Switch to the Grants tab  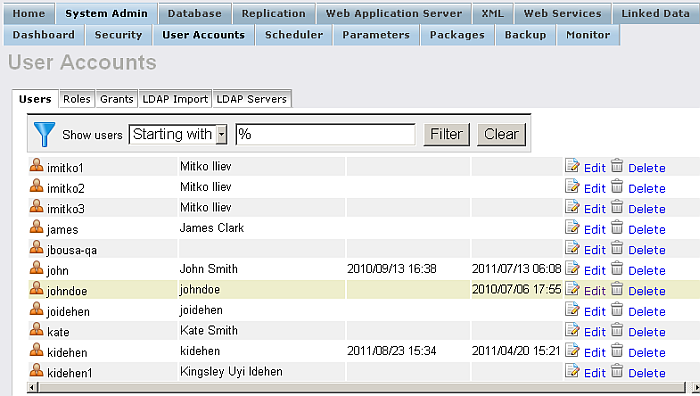pos(117,99)
